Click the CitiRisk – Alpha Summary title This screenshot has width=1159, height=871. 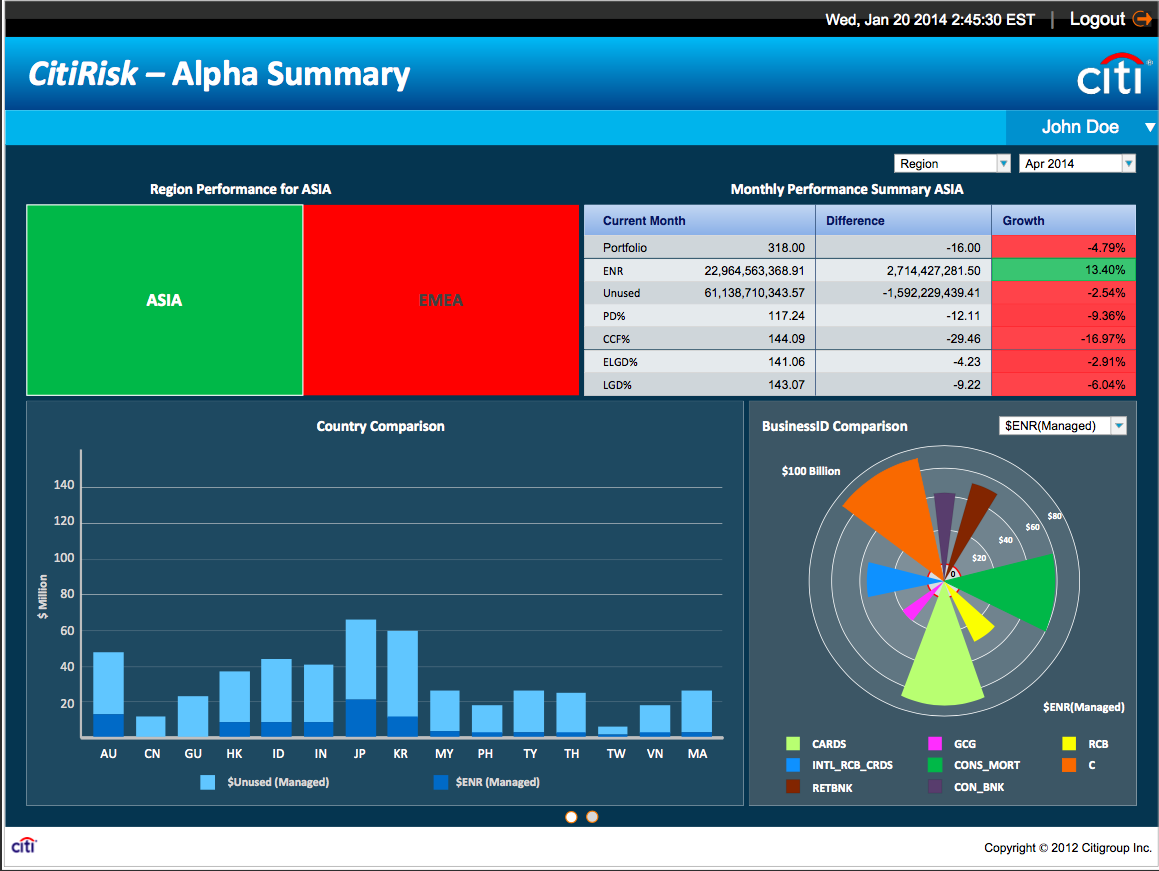coord(219,74)
